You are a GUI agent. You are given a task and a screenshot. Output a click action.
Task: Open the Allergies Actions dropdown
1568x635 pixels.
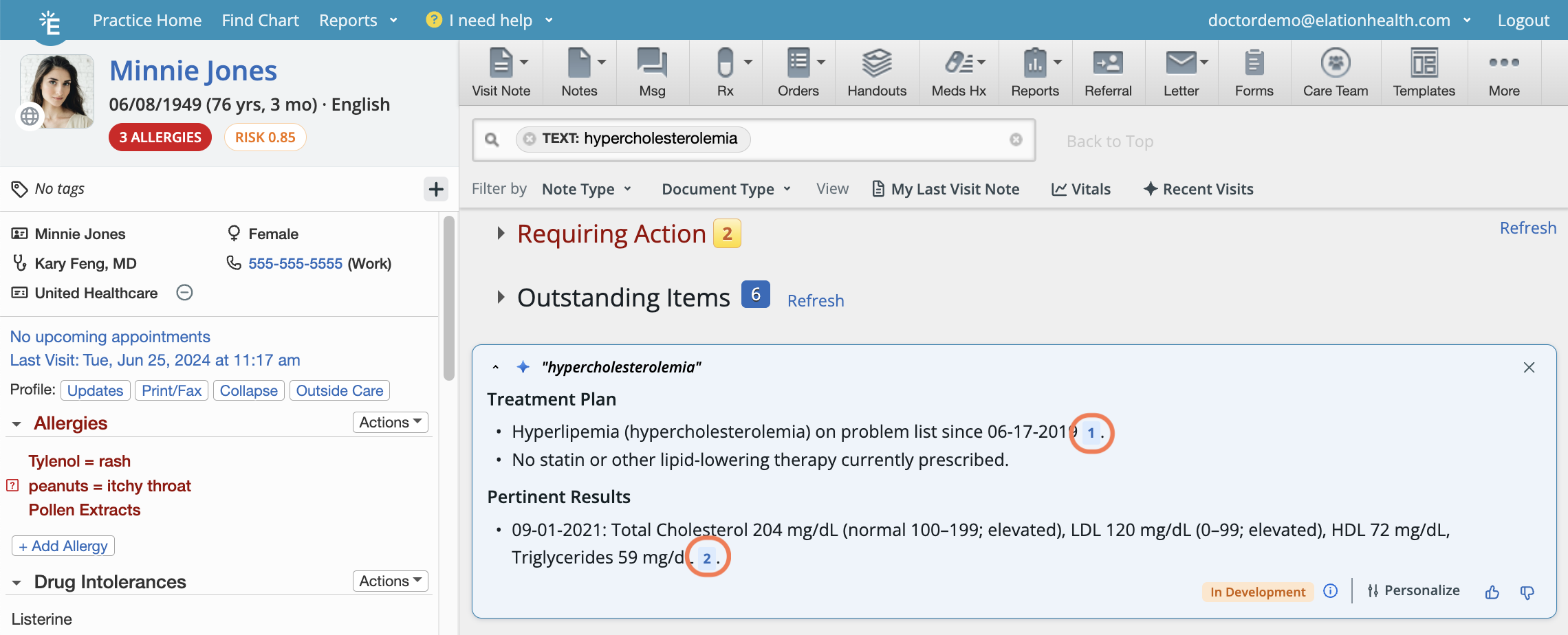[x=390, y=422]
